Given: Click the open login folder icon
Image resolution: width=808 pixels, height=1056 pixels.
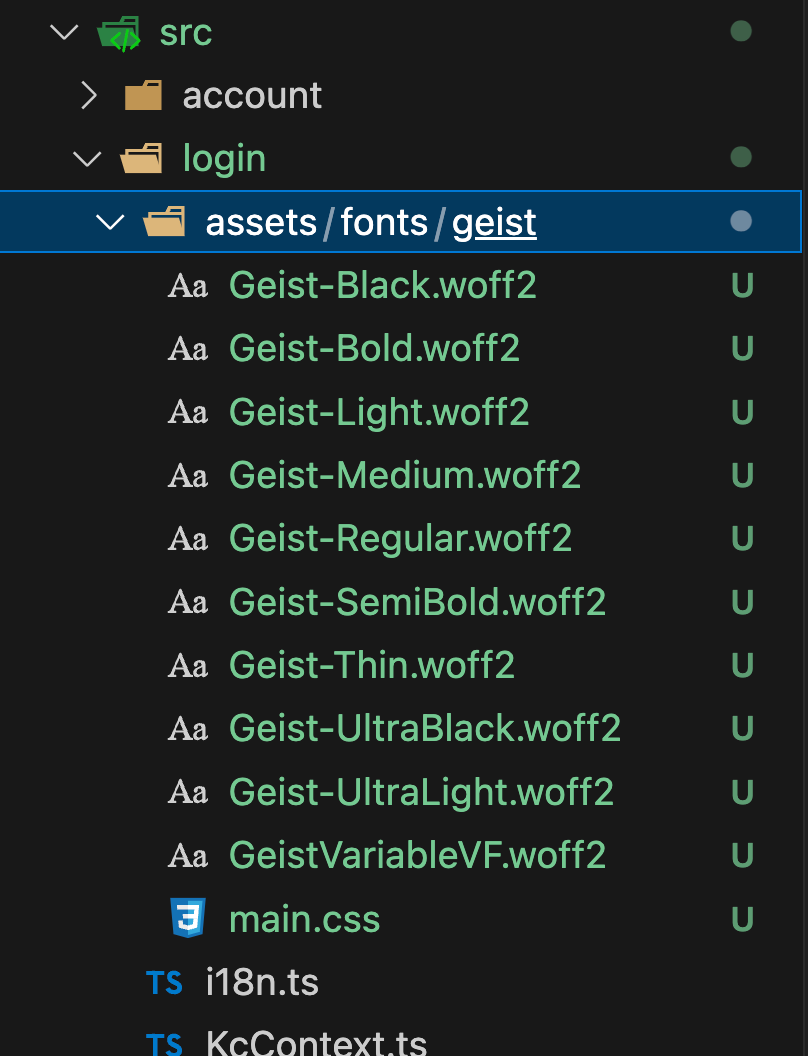Looking at the screenshot, I should coord(141,158).
